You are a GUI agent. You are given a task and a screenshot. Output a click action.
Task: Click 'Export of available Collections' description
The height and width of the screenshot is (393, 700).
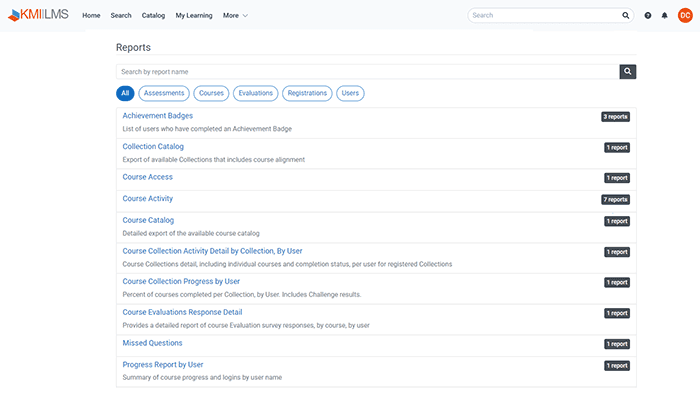[x=213, y=160]
